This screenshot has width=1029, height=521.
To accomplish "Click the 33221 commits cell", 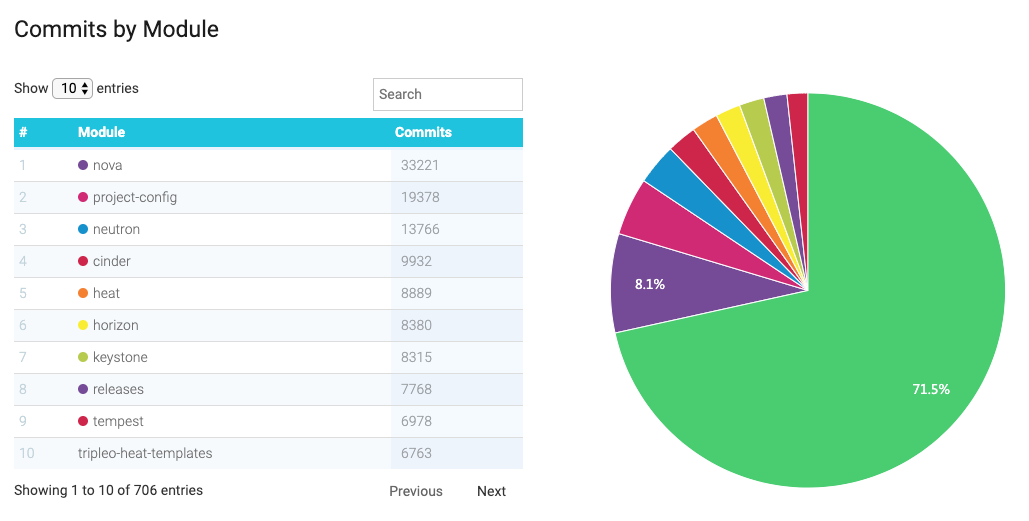I will 457,165.
